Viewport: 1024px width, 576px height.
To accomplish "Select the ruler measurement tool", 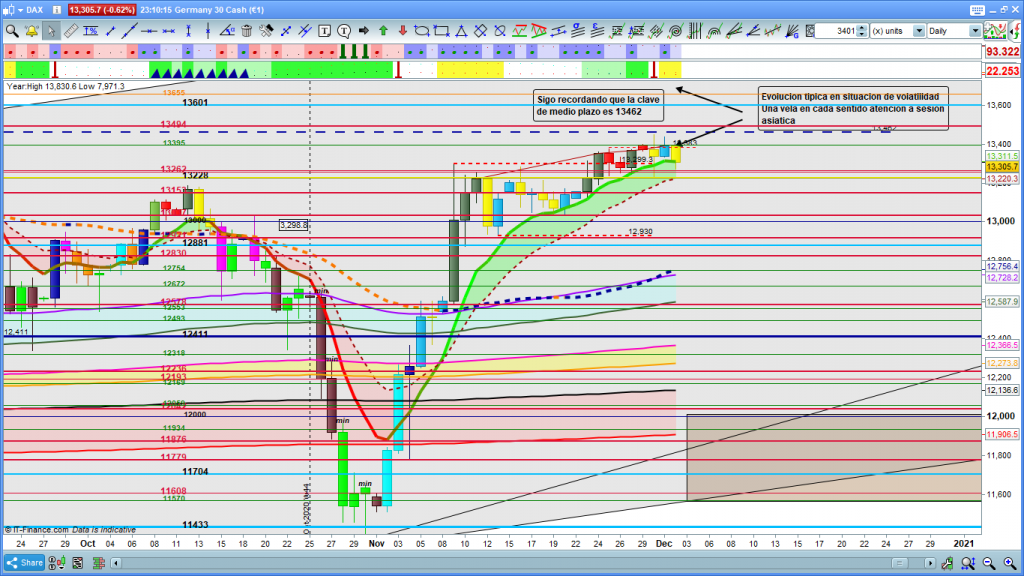I will [x=69, y=31].
